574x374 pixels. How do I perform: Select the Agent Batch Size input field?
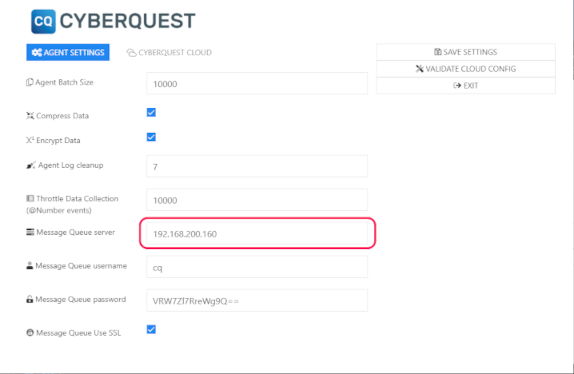pos(257,83)
